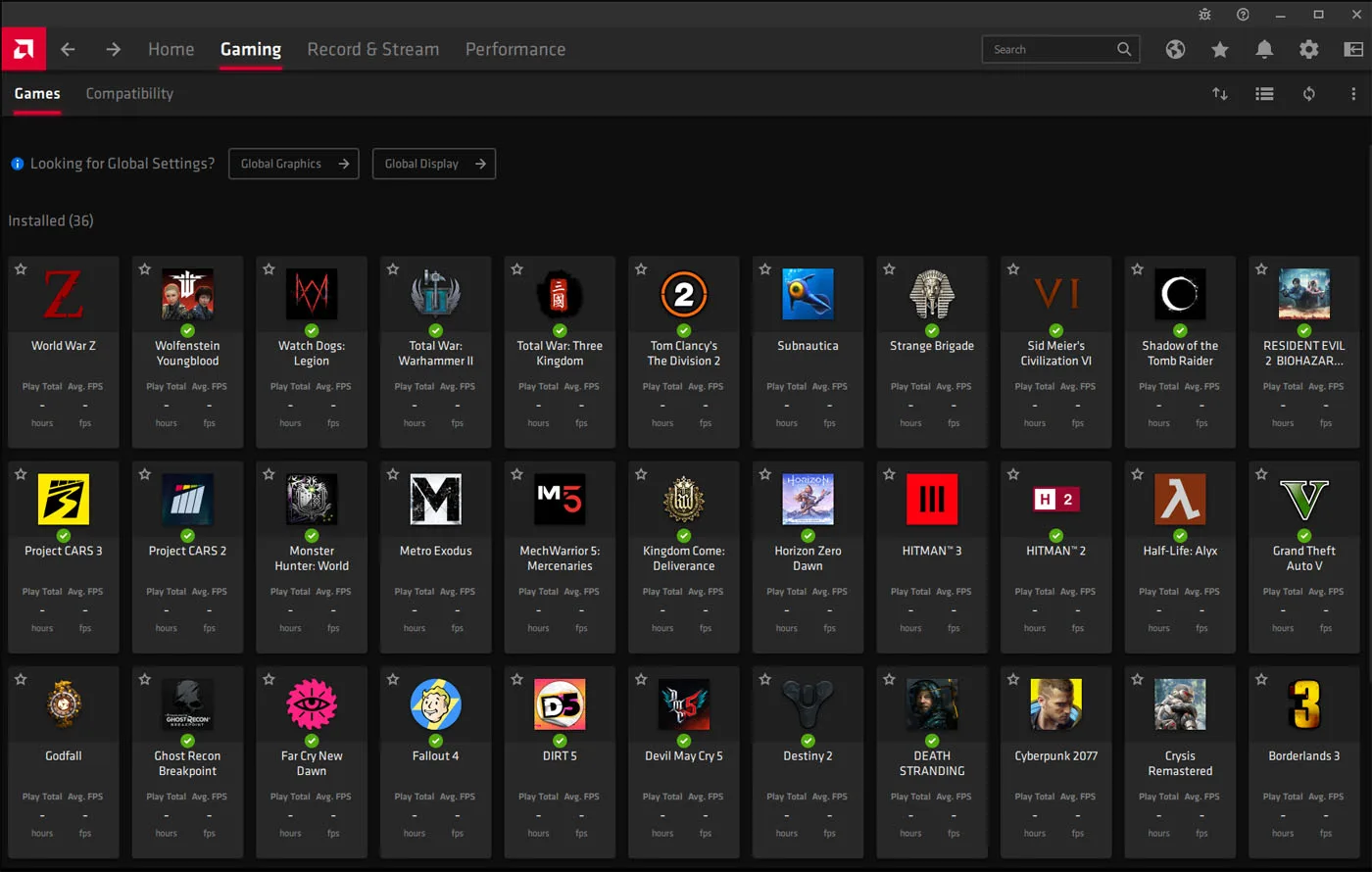Select the Games sub-tab
The image size is (1372, 872).
37,93
